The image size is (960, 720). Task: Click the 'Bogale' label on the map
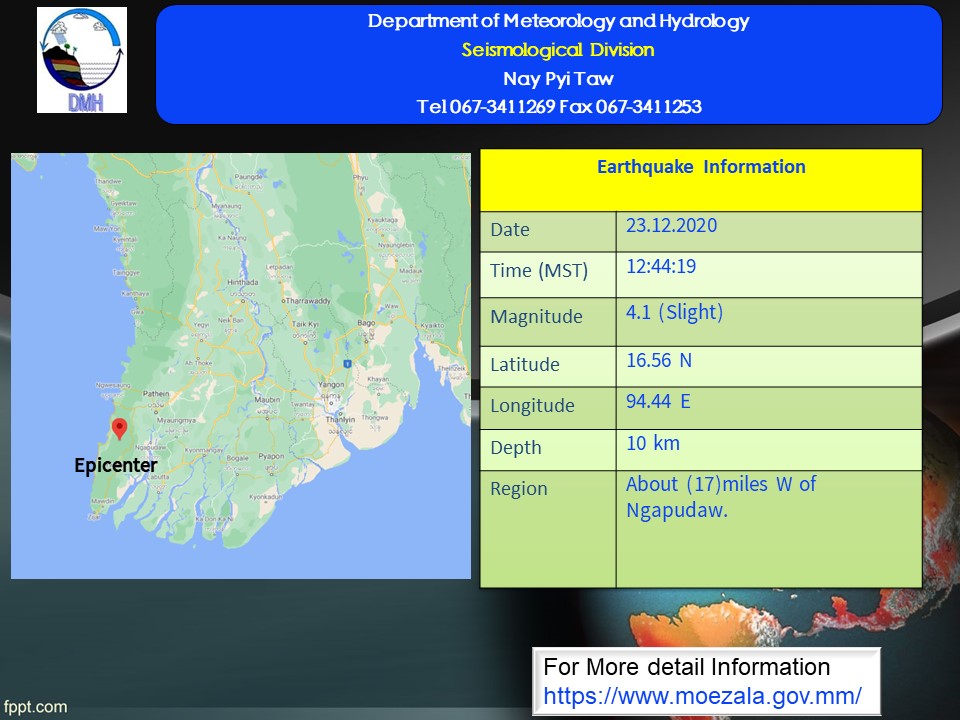(238, 457)
